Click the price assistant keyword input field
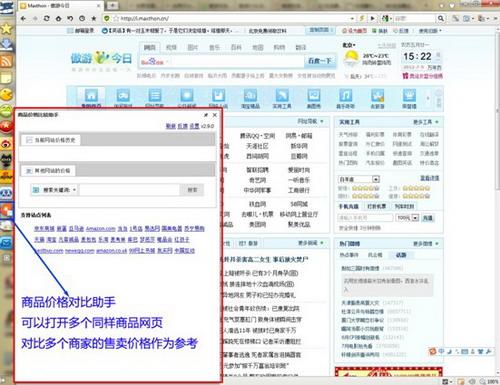Screen dimensions: 500x385 click(129, 190)
